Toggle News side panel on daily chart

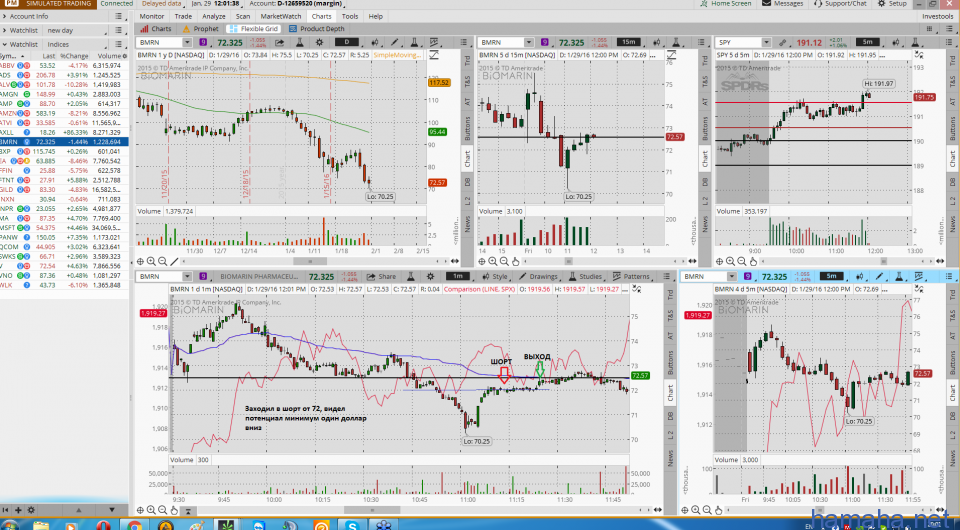coord(467,225)
